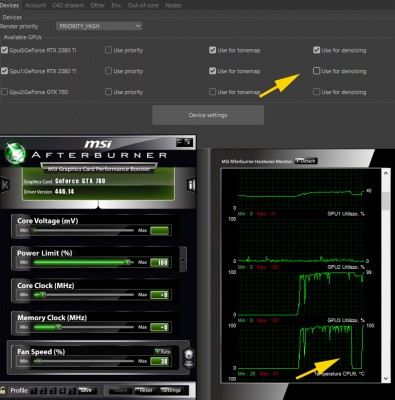Click the Afterburner Save profile button
The width and height of the screenshot is (395, 400).
pyautogui.click(x=87, y=390)
